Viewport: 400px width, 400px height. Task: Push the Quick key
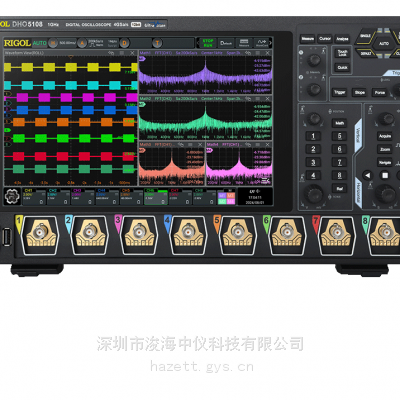pos(342,68)
